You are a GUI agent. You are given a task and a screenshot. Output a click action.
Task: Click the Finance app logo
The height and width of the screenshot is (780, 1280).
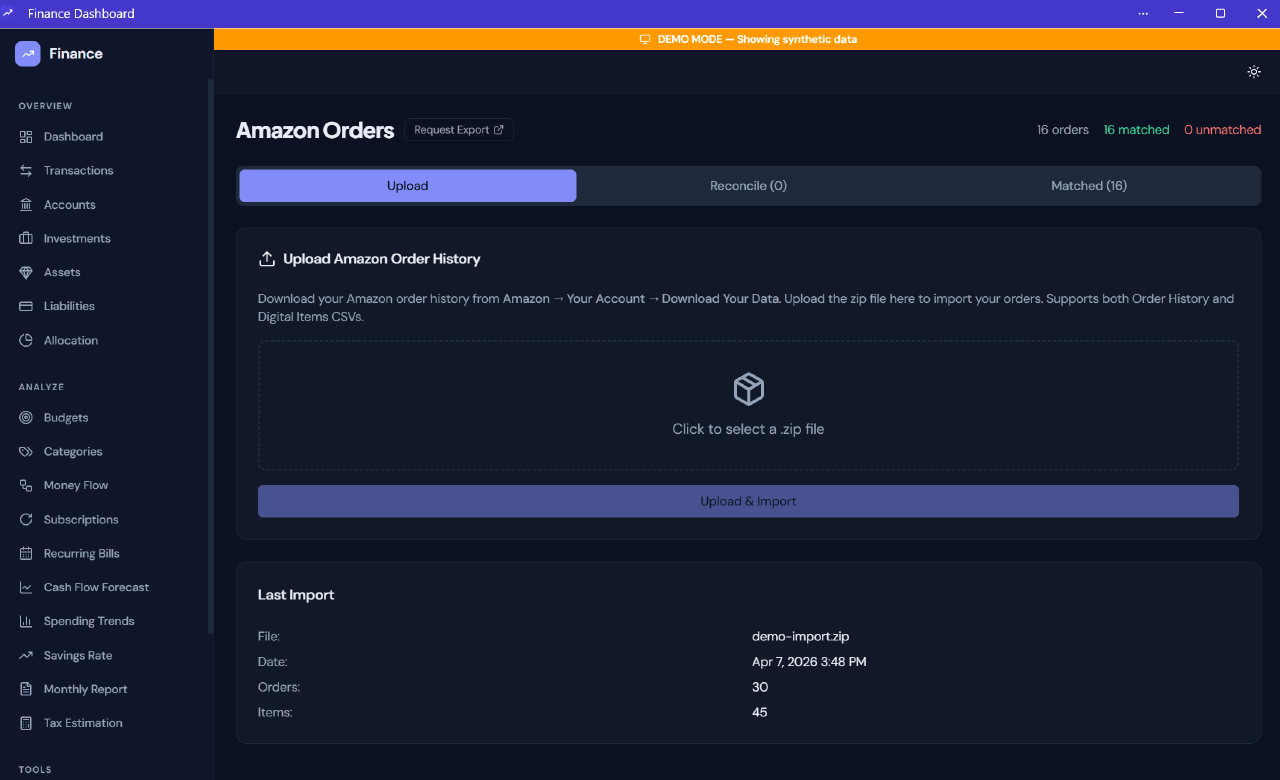(x=28, y=51)
